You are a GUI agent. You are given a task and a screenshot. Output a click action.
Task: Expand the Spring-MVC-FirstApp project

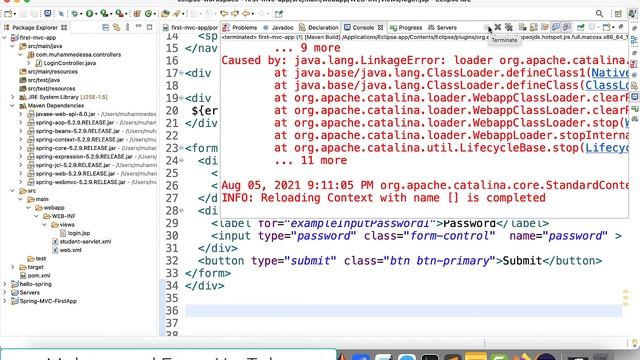click(4, 301)
